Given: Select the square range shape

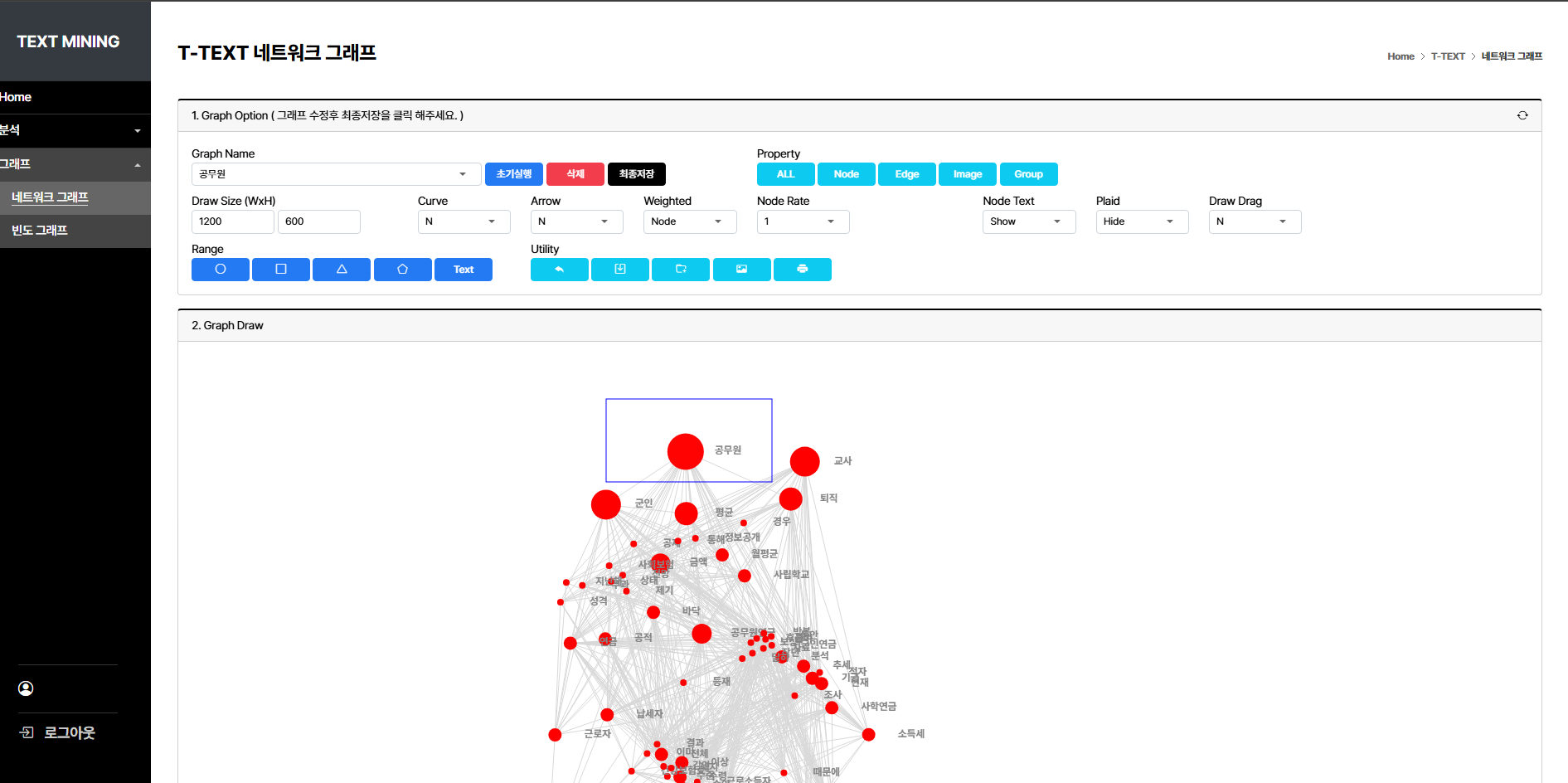Looking at the screenshot, I should coord(280,270).
